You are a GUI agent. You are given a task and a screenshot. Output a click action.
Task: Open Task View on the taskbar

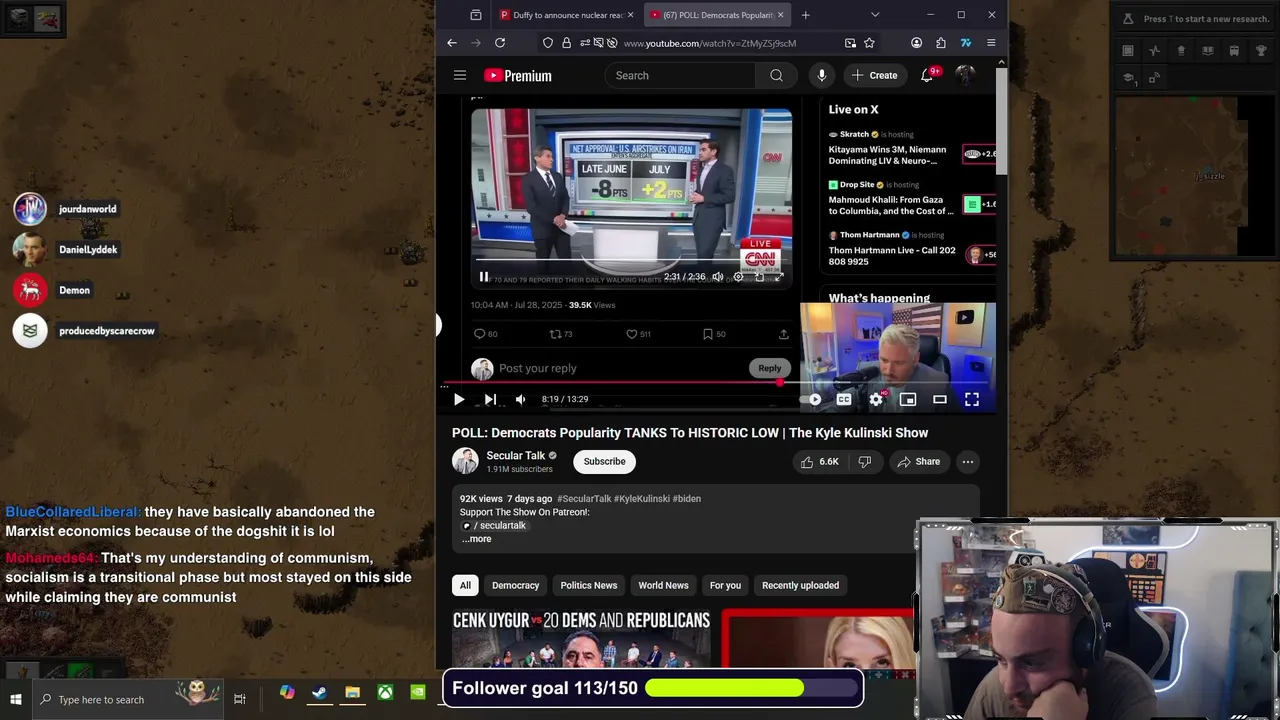point(240,700)
